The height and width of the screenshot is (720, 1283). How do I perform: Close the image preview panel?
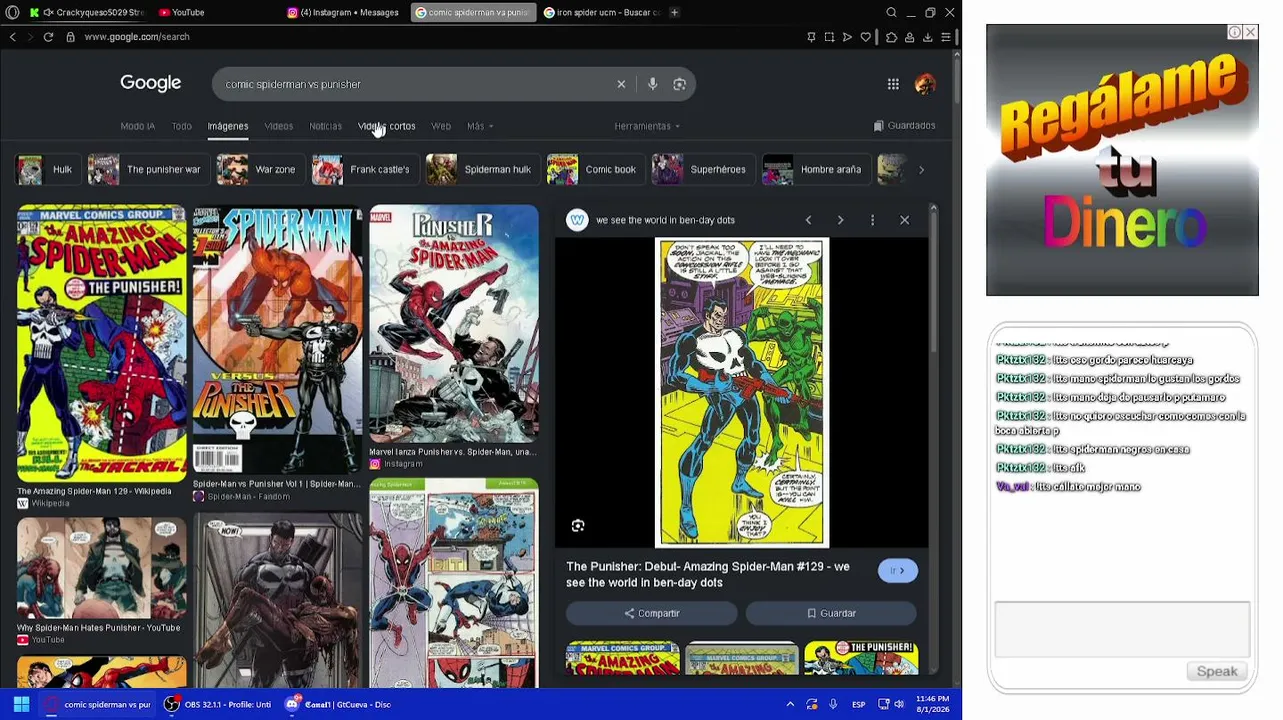pos(904,220)
